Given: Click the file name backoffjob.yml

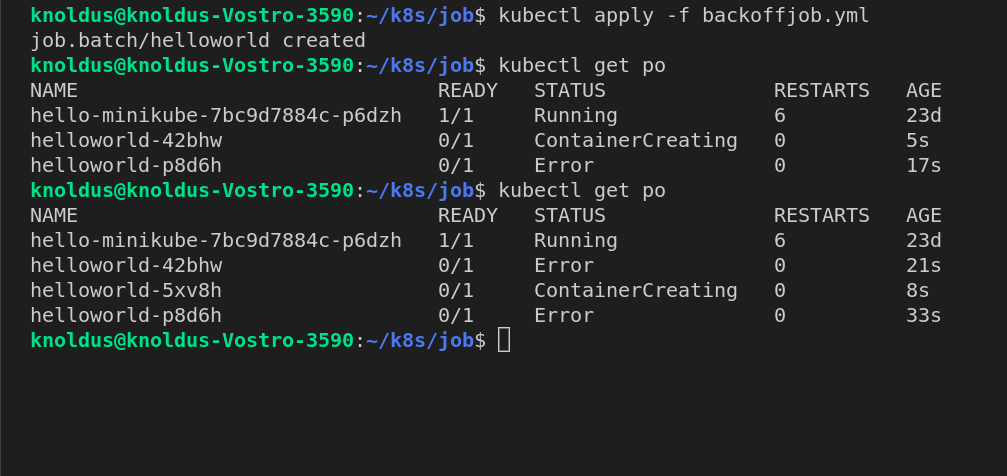Looking at the screenshot, I should point(785,15).
